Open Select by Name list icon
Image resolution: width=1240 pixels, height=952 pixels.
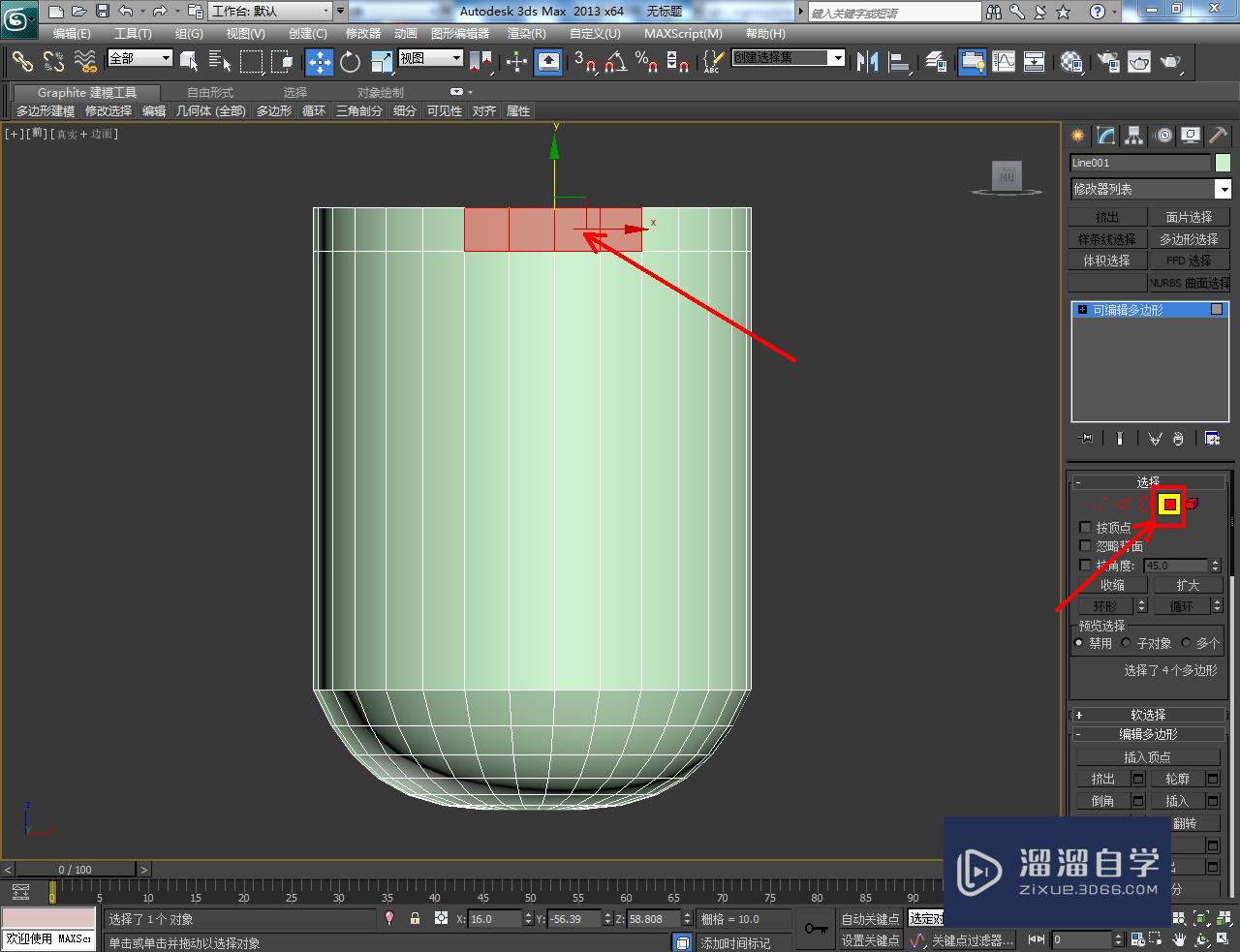click(x=220, y=61)
